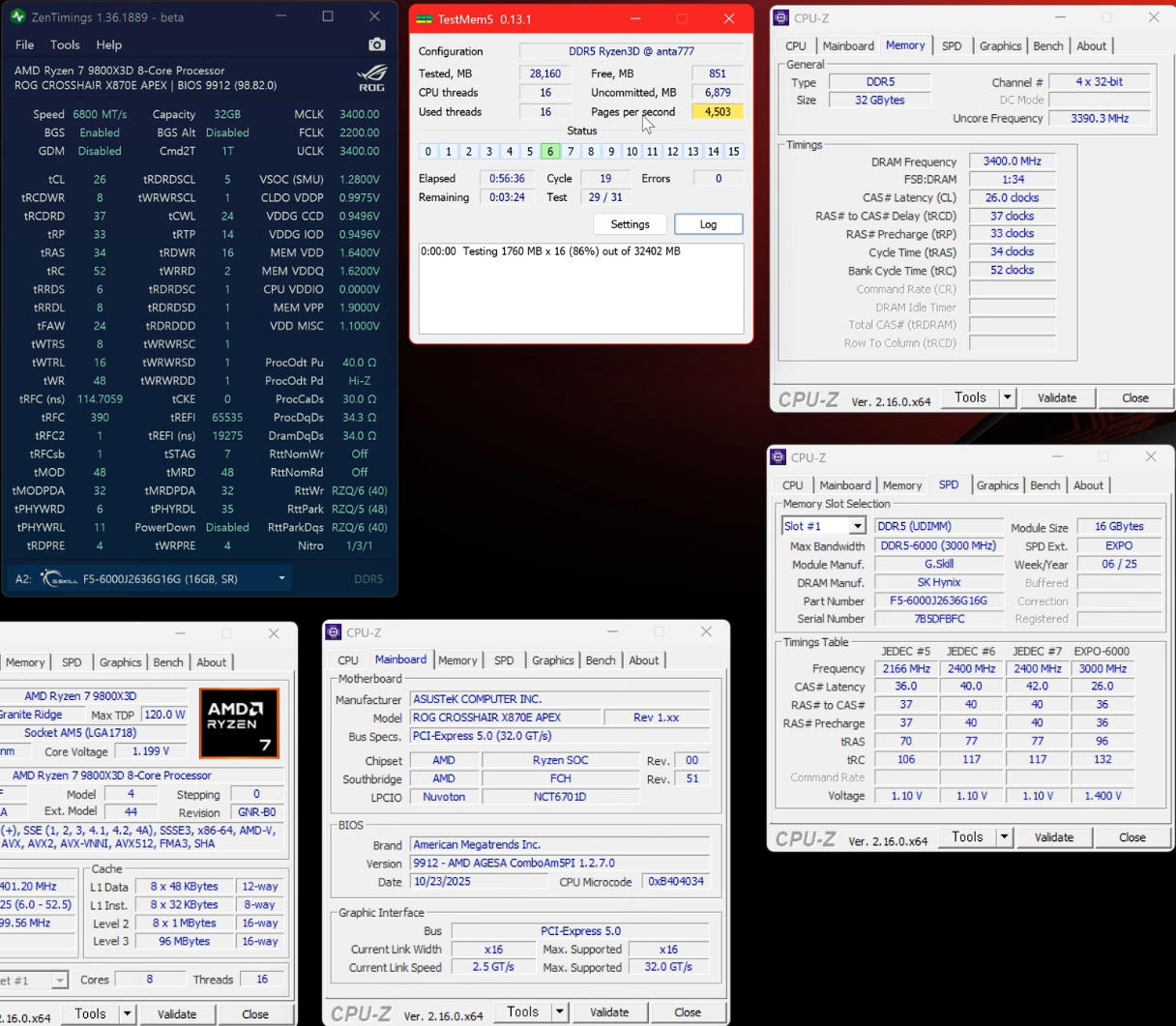Select status thread box number 15
1176x1026 pixels.
734,151
